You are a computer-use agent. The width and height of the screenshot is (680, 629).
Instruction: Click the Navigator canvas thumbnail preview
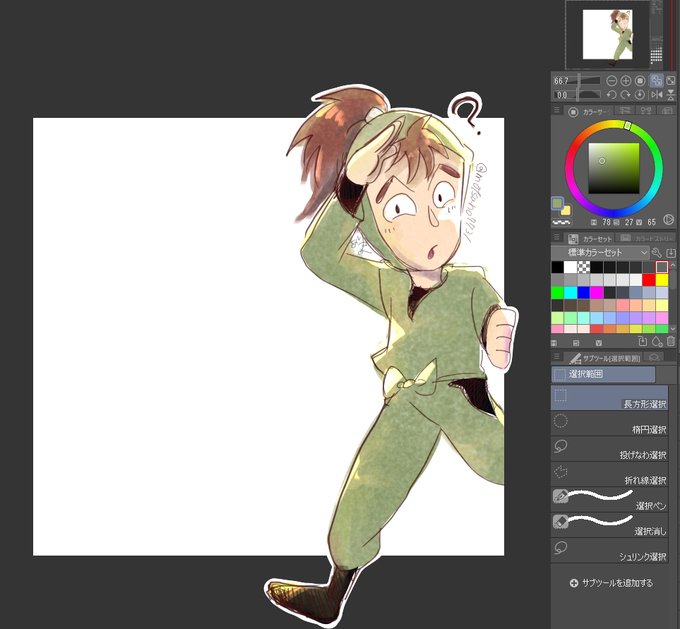(607, 35)
